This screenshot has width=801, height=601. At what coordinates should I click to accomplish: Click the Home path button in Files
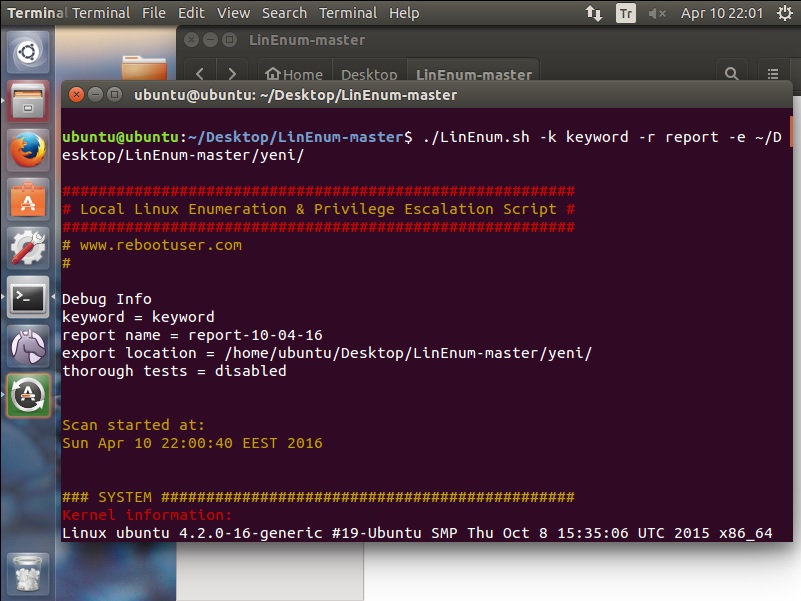coord(294,74)
